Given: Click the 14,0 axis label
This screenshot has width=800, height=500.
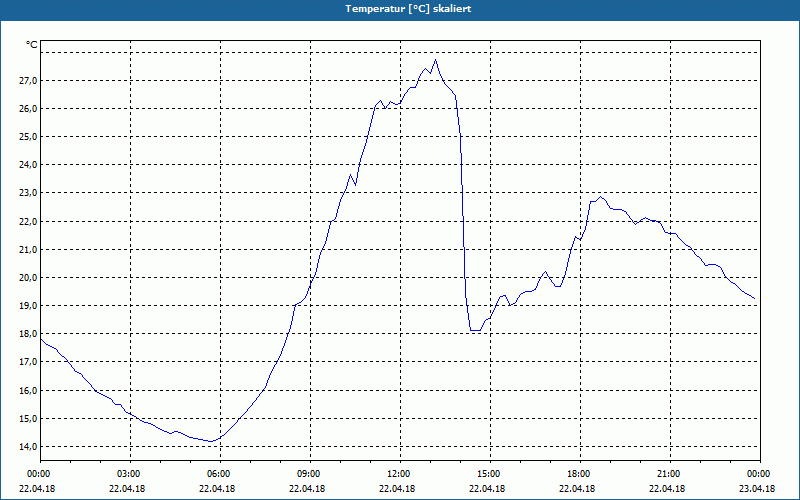Looking at the screenshot, I should pos(28,446).
